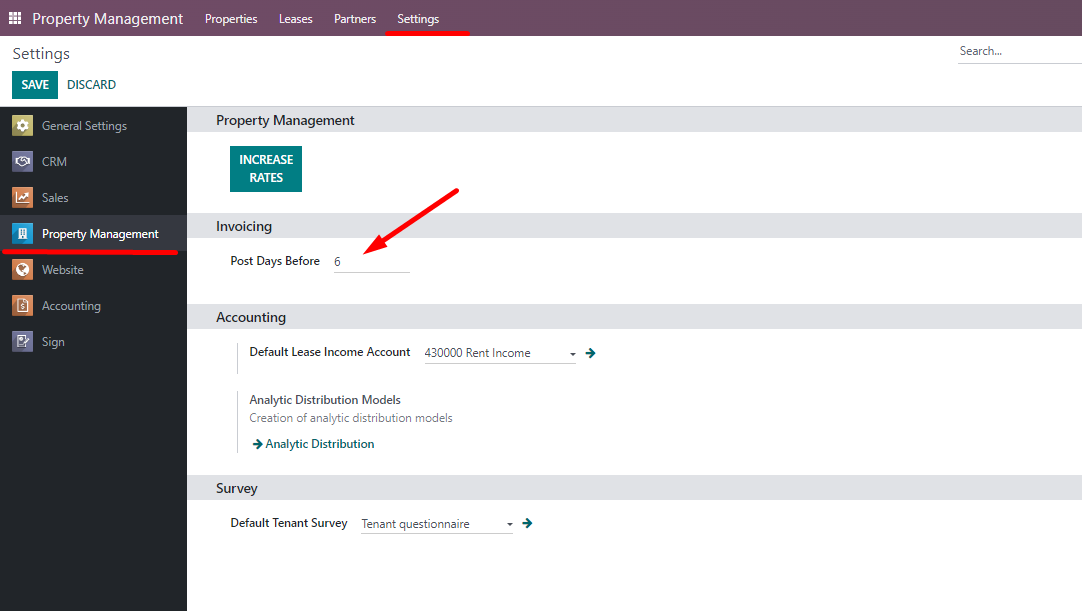Click the Sales chart icon in sidebar

(23, 198)
